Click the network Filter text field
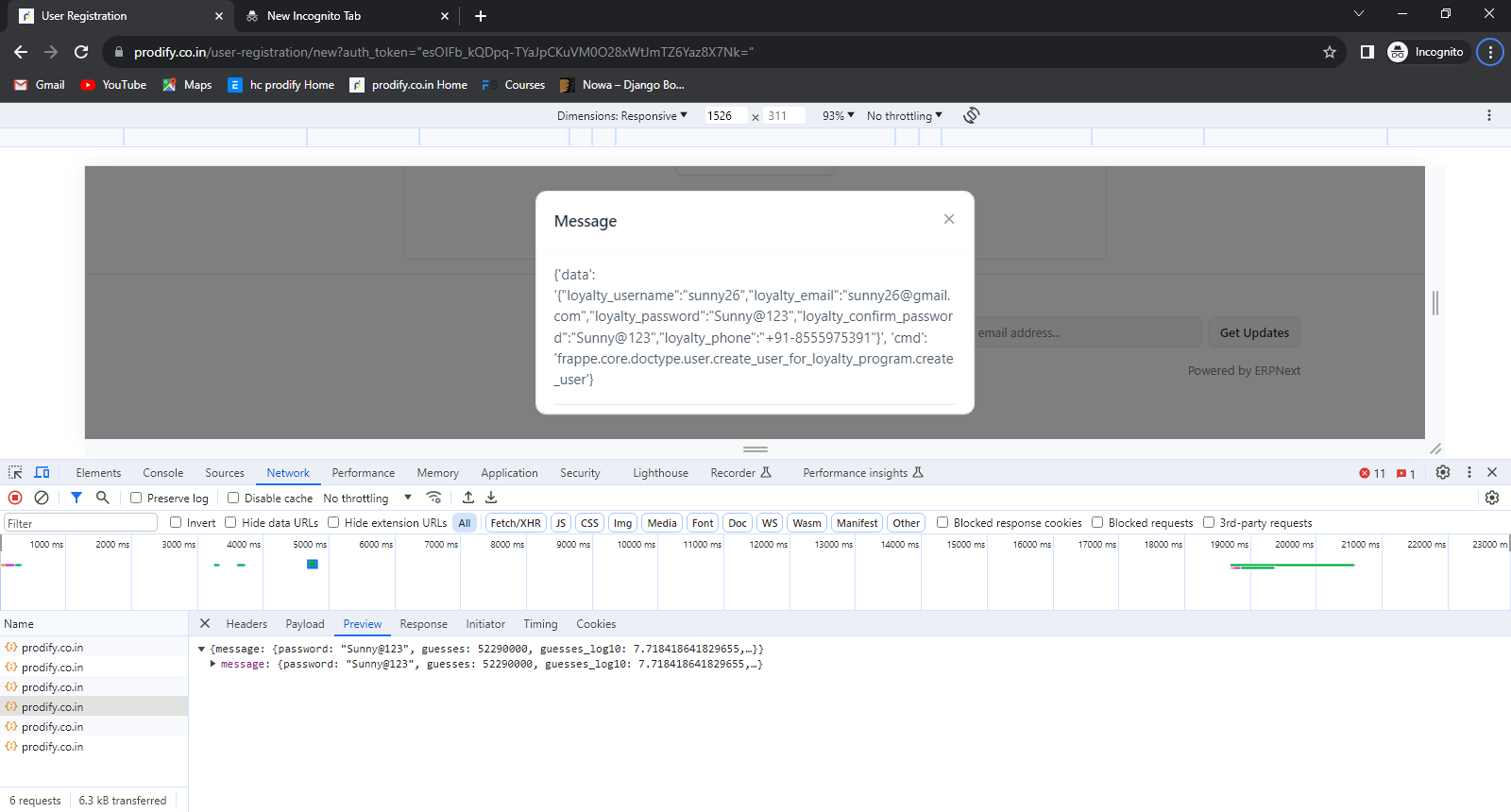1511x812 pixels. [80, 523]
